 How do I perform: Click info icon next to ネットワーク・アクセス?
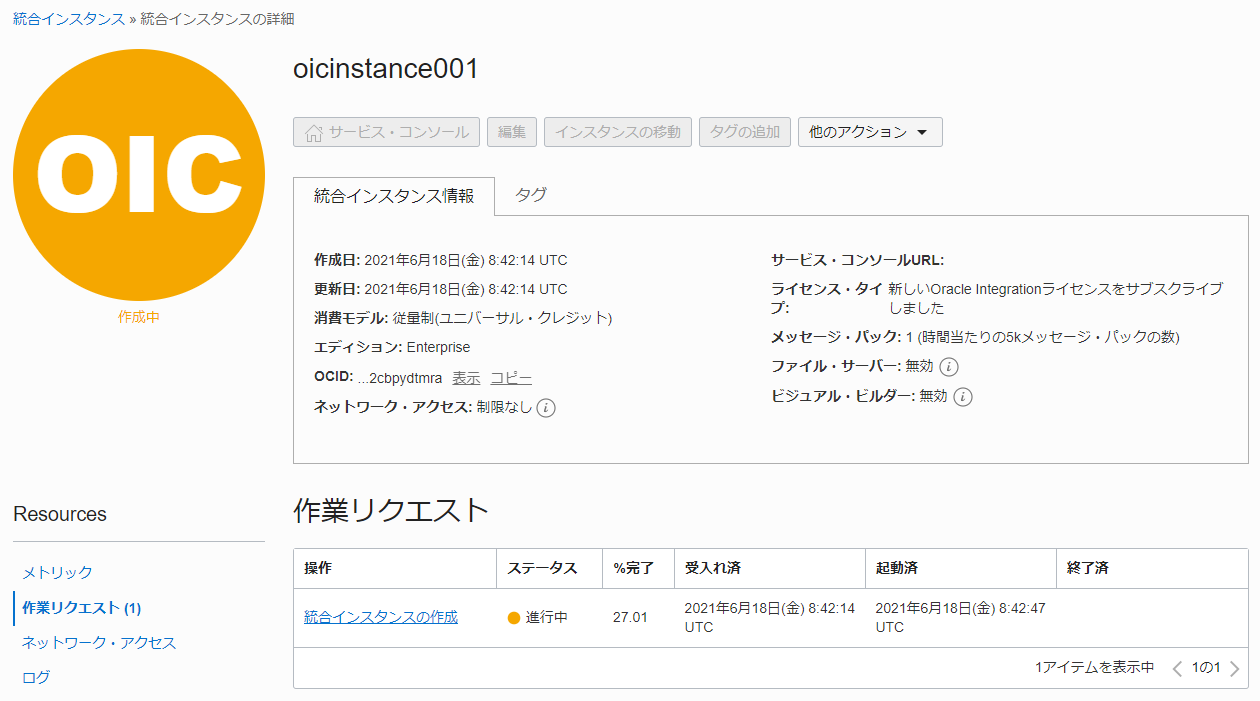click(x=546, y=407)
